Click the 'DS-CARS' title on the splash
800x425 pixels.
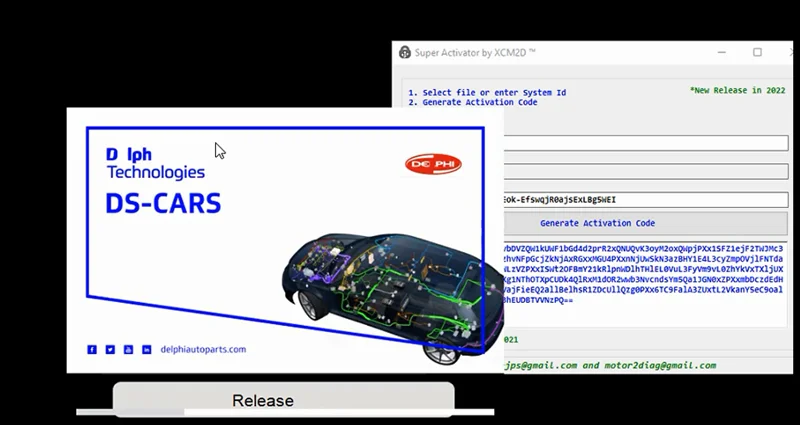click(163, 204)
